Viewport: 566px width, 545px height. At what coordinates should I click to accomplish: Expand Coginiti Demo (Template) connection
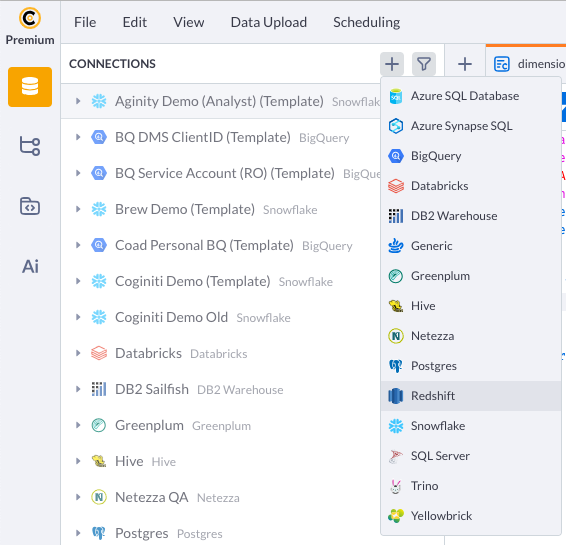pos(78,281)
